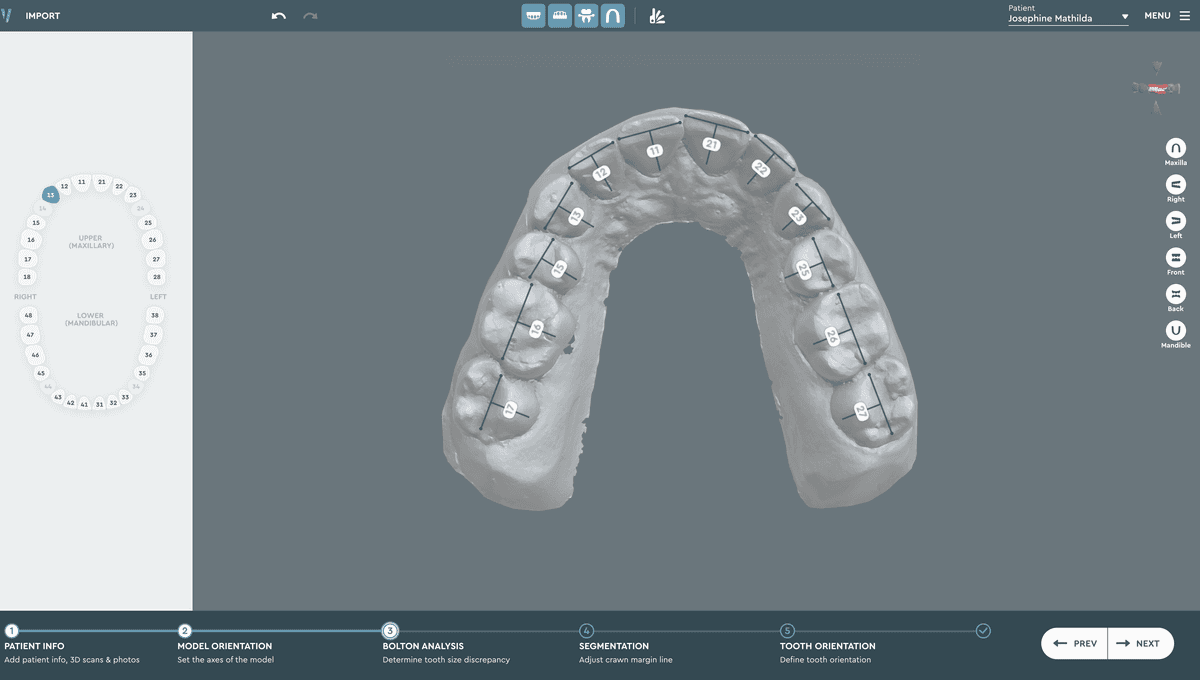Viewport: 1200px width, 680px height.
Task: Click the IMPORT menu item
Action: pos(42,15)
